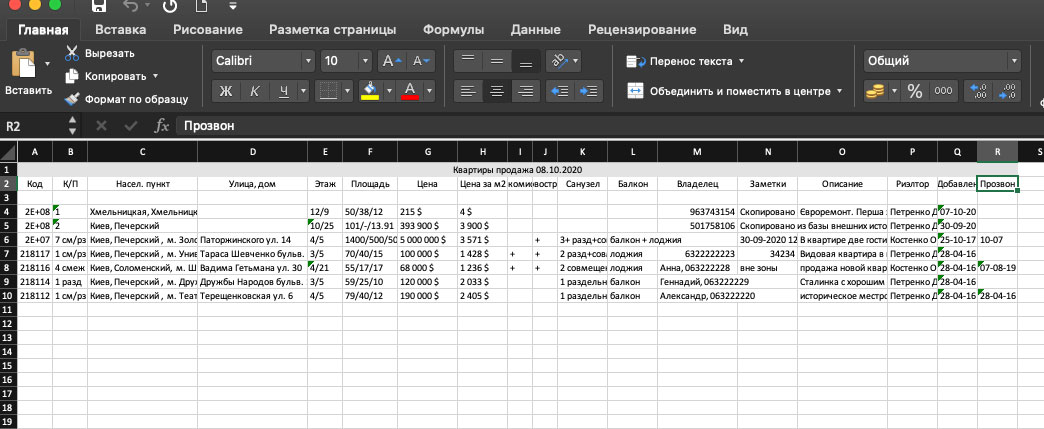Click Объединить и поместить в центре button
1044x429 pixels.
(x=734, y=91)
